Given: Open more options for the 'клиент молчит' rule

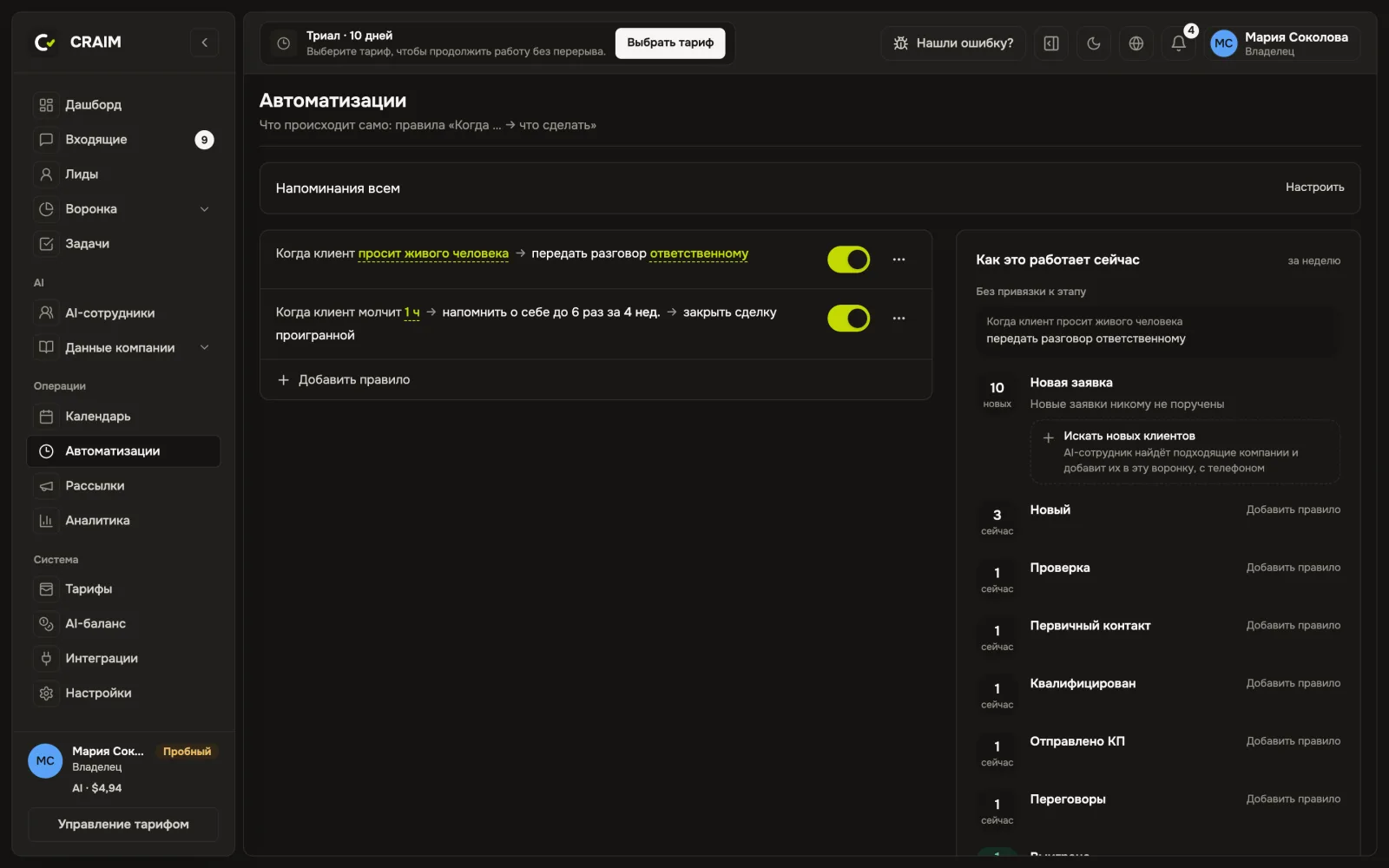Looking at the screenshot, I should tap(899, 319).
